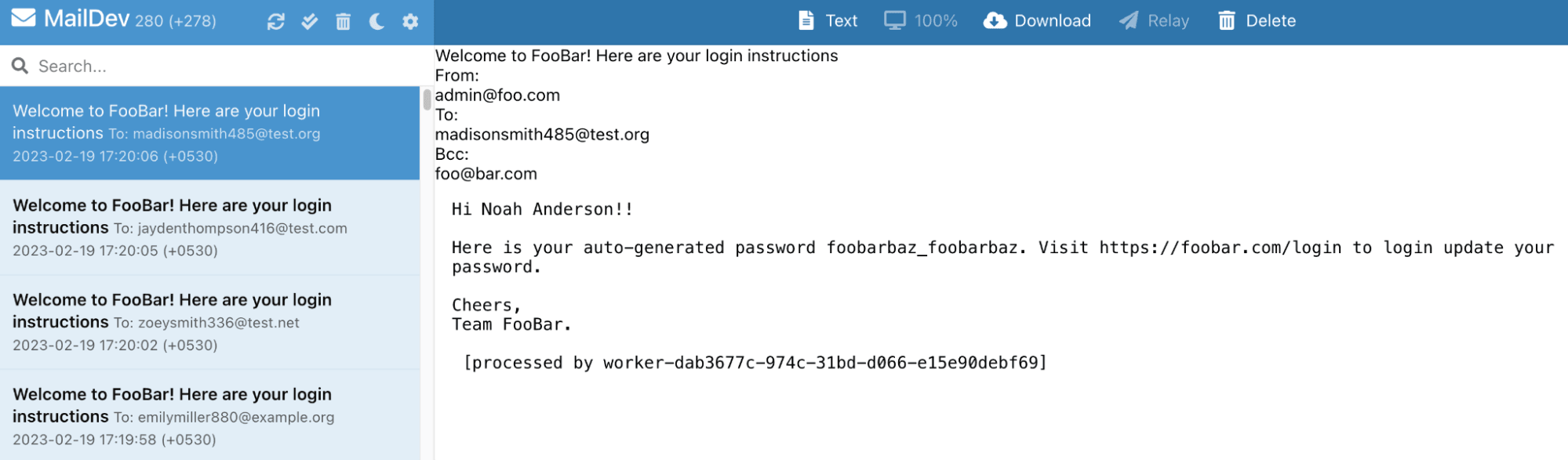Open settings gear icon

click(x=410, y=21)
